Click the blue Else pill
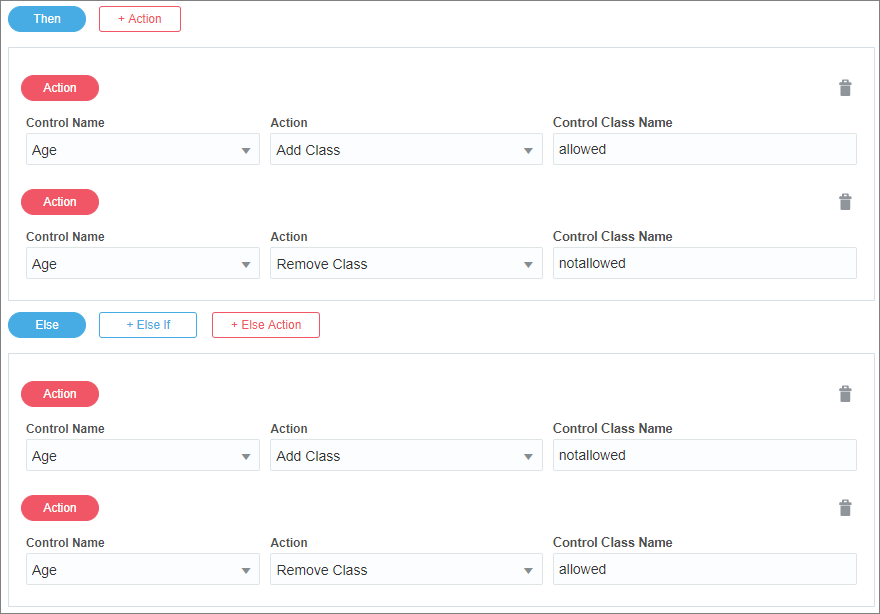 pyautogui.click(x=47, y=325)
